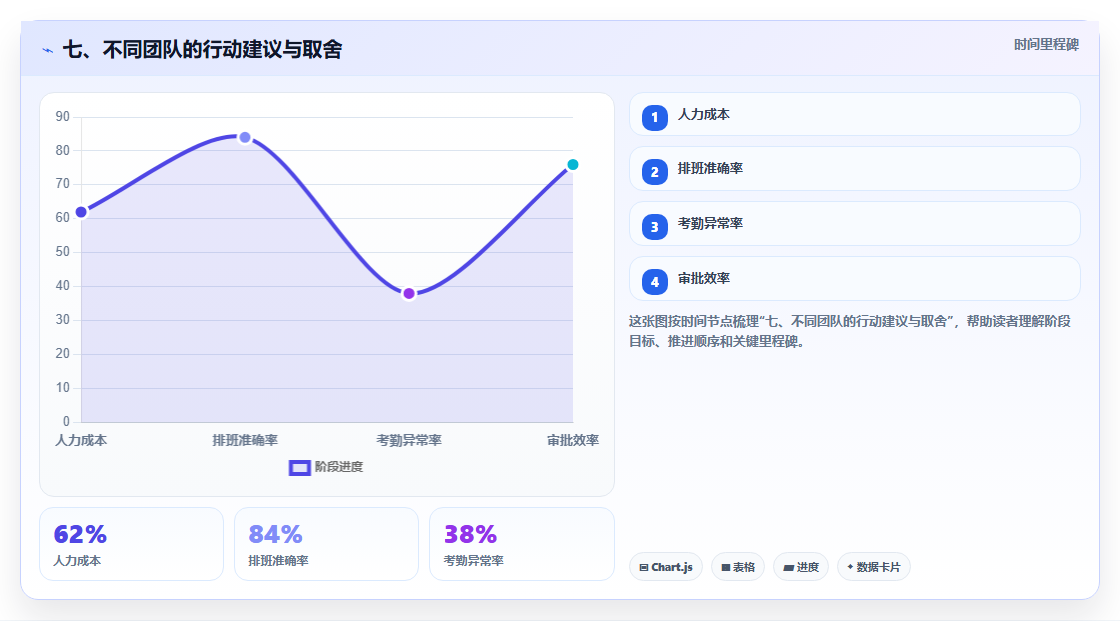The height and width of the screenshot is (621, 1120).
Task: Click the 62% value in the stat card
Action: point(80,535)
